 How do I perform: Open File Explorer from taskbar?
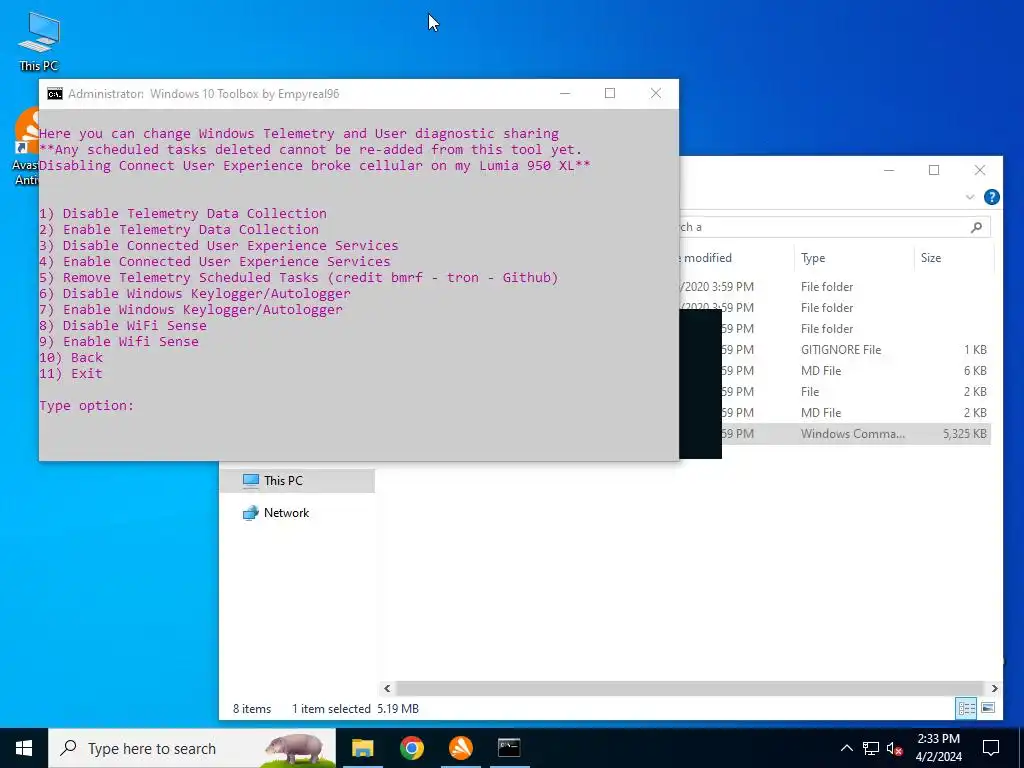point(362,748)
